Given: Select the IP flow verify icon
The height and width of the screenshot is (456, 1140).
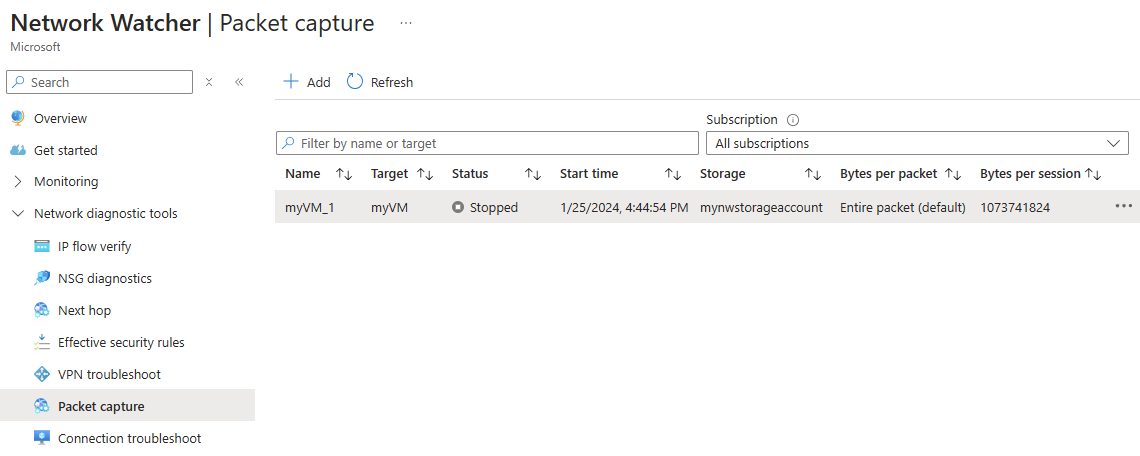Looking at the screenshot, I should click(42, 247).
